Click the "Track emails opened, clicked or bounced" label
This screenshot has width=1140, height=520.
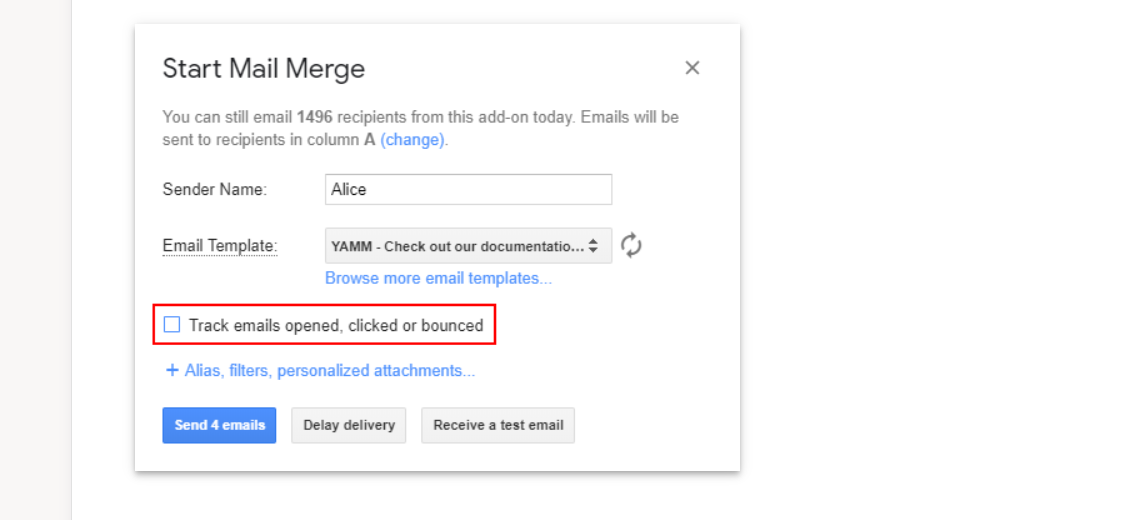click(335, 325)
